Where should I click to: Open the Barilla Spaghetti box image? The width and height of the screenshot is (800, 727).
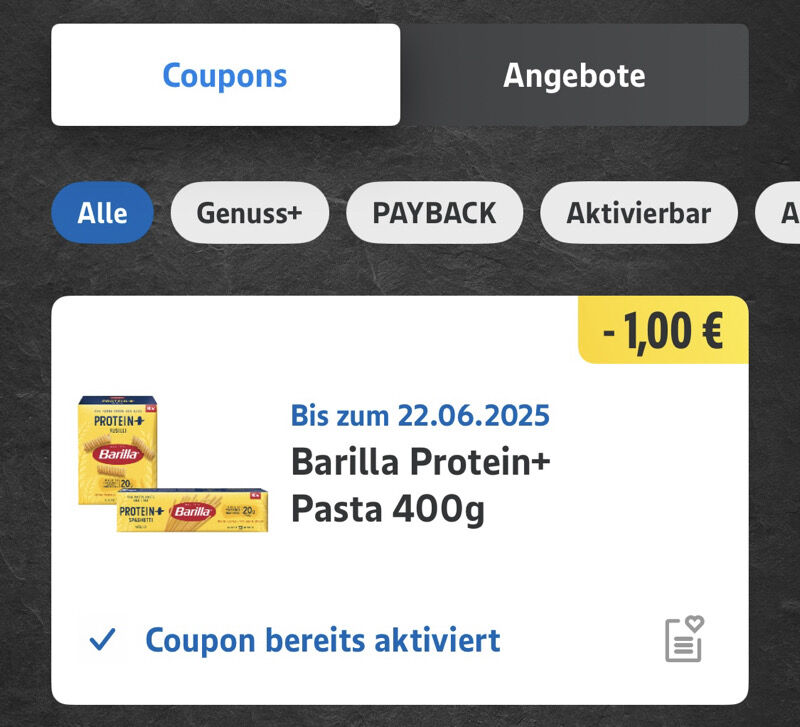coord(192,511)
